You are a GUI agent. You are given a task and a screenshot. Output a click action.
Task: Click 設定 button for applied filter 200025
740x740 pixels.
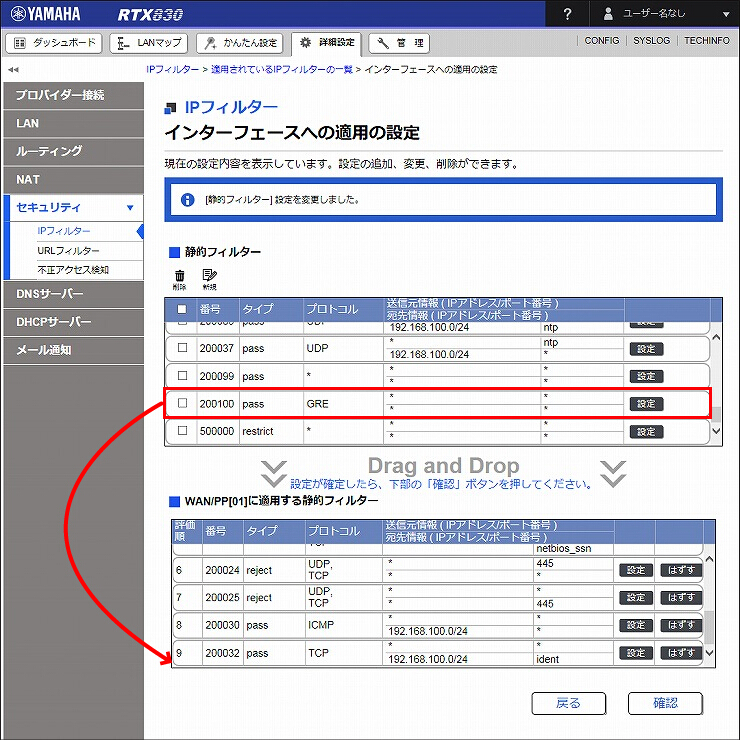coord(636,598)
